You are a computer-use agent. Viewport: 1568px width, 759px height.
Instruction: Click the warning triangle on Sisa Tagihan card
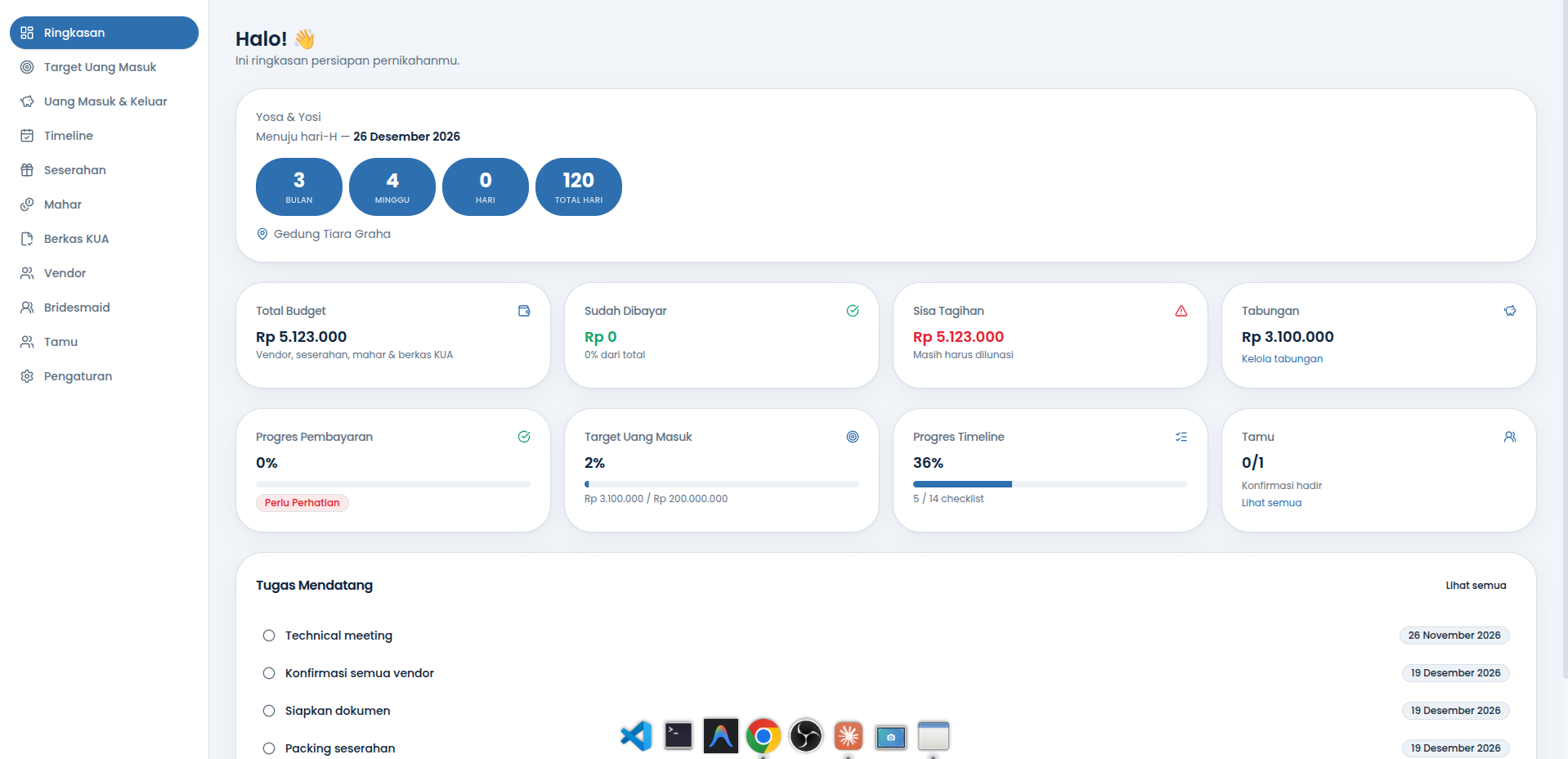[1181, 311]
